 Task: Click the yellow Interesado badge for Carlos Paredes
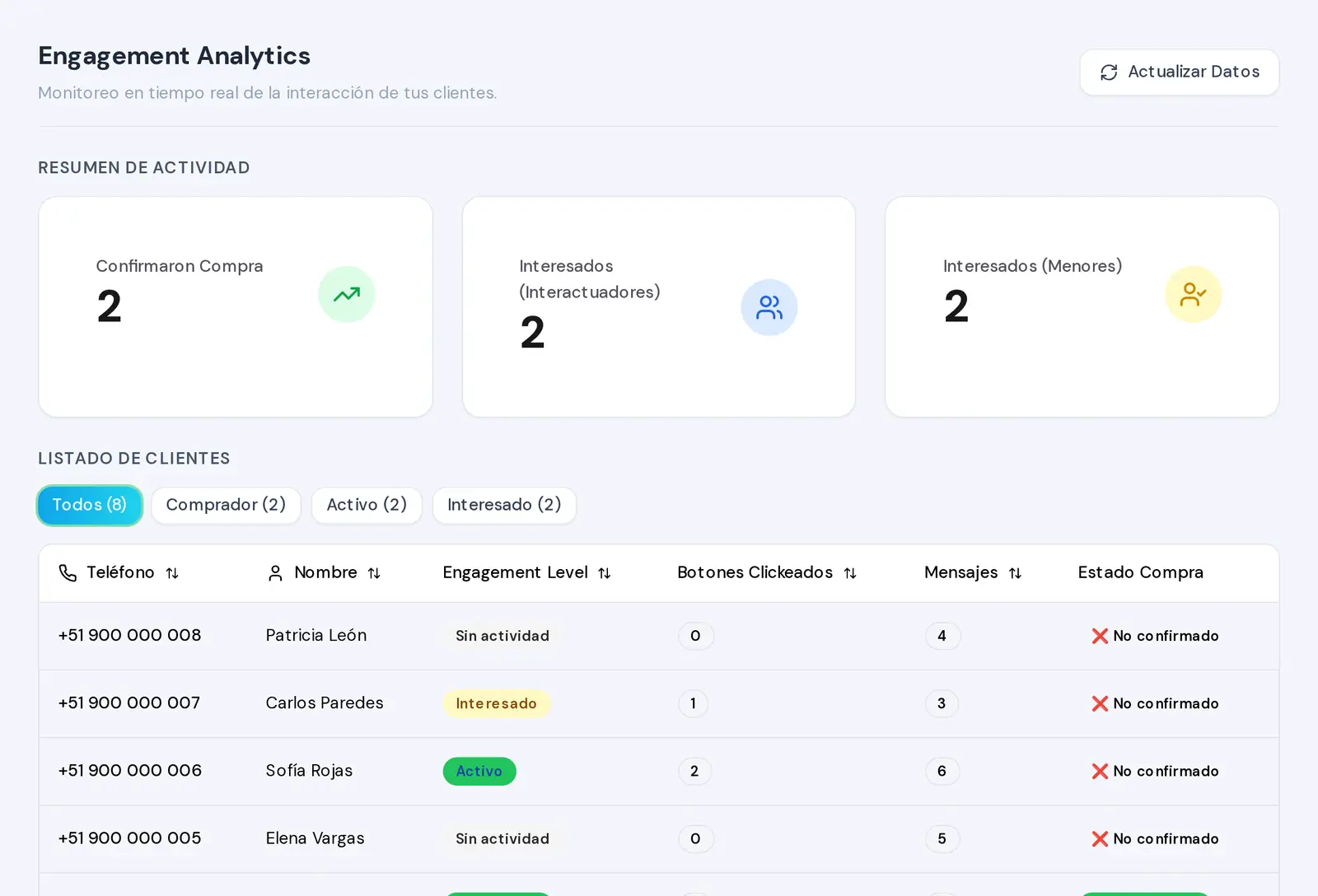click(497, 703)
